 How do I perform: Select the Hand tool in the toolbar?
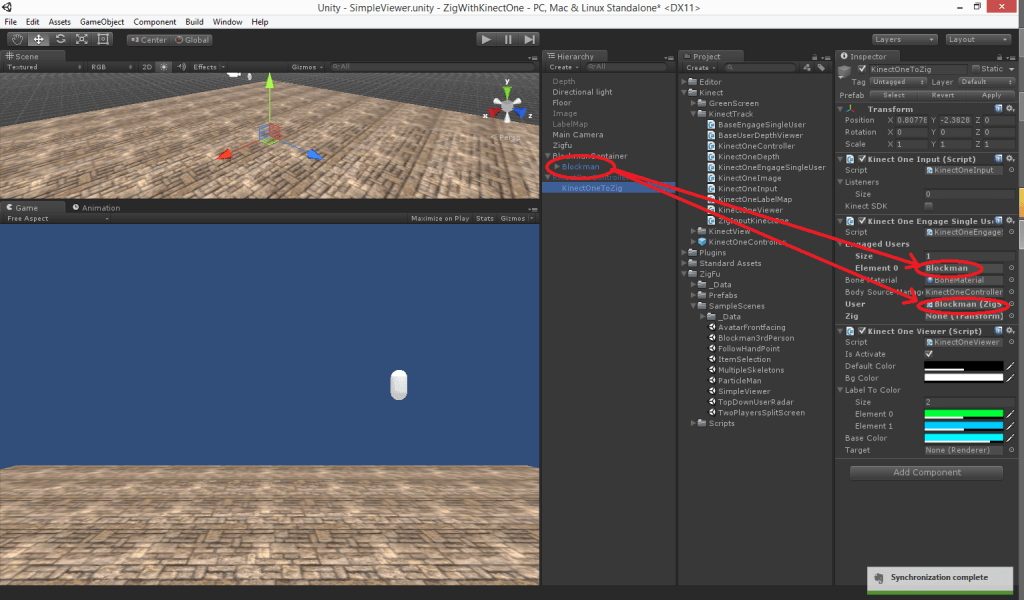point(17,39)
